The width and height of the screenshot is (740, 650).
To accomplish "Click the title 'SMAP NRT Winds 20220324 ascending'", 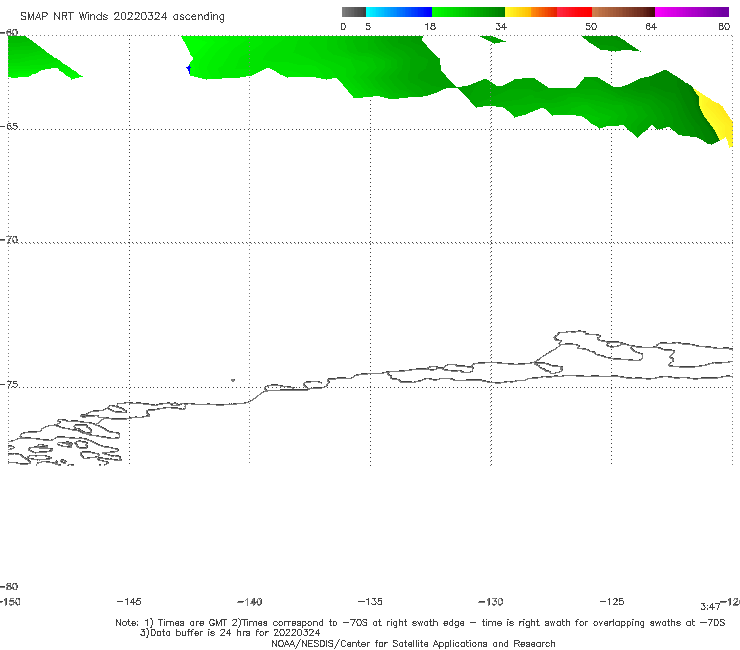I will tap(122, 16).
